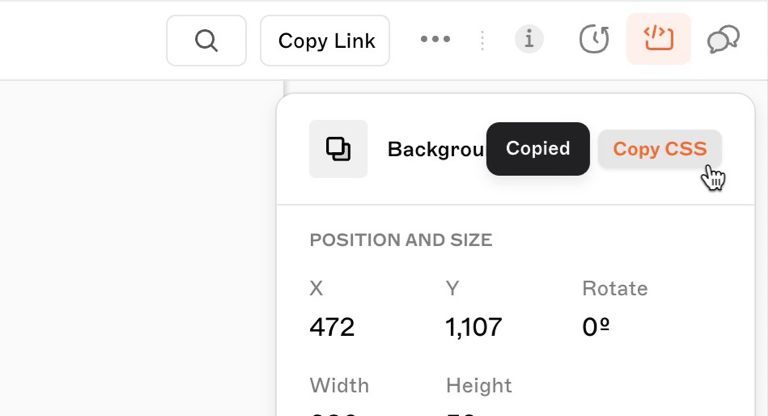The height and width of the screenshot is (416, 768).
Task: Click the Copy CSS button
Action: coord(660,149)
